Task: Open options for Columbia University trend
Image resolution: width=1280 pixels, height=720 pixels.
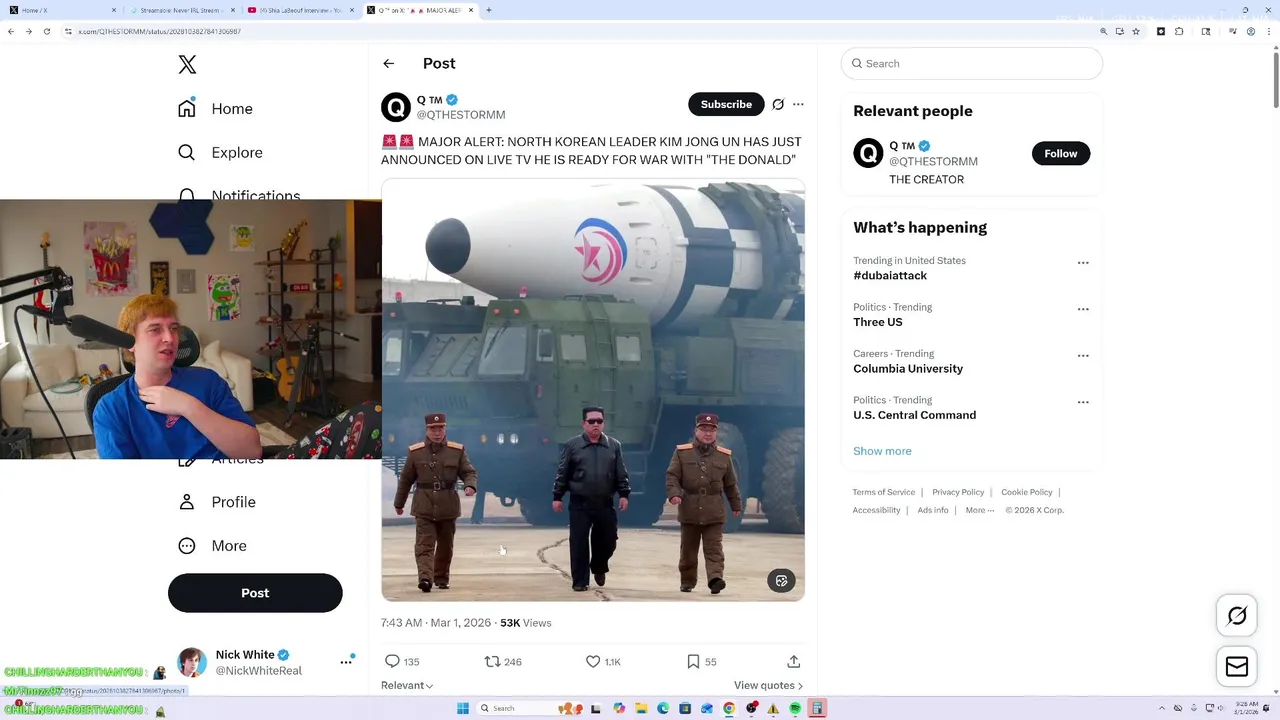Action: [1083, 355]
